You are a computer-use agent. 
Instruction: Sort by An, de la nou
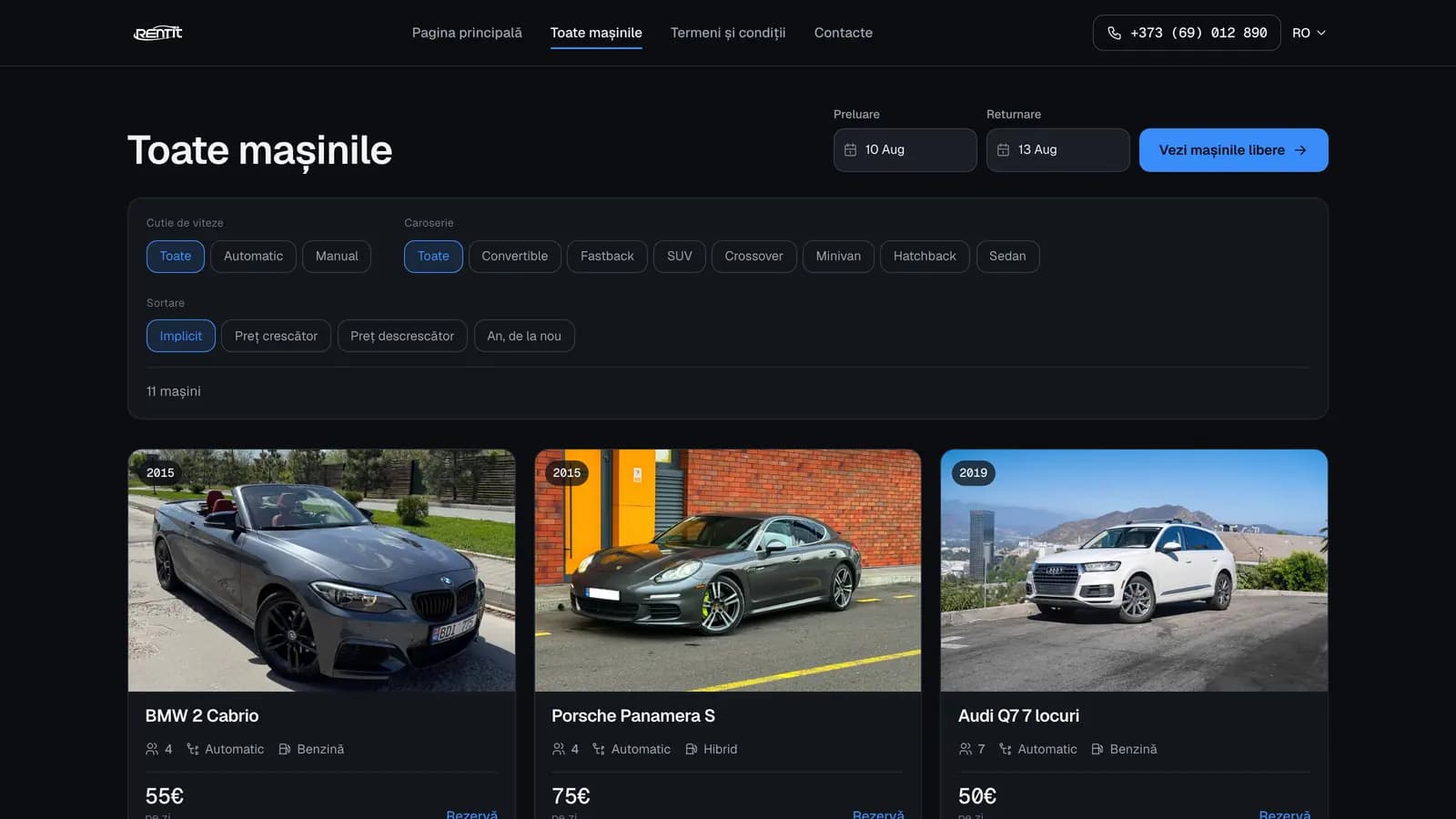tap(524, 336)
